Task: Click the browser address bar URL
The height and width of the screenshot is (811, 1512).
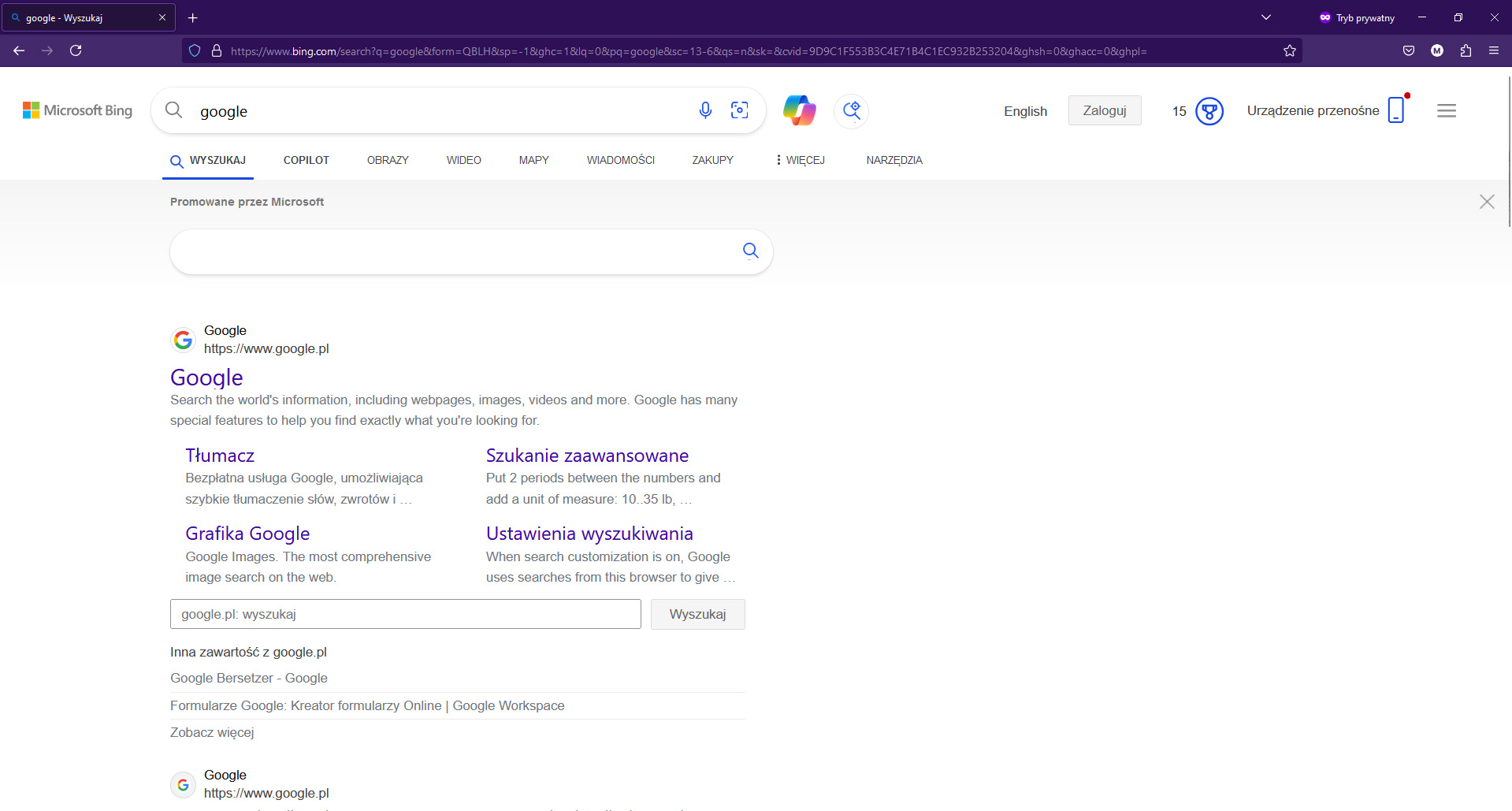Action: pos(689,51)
